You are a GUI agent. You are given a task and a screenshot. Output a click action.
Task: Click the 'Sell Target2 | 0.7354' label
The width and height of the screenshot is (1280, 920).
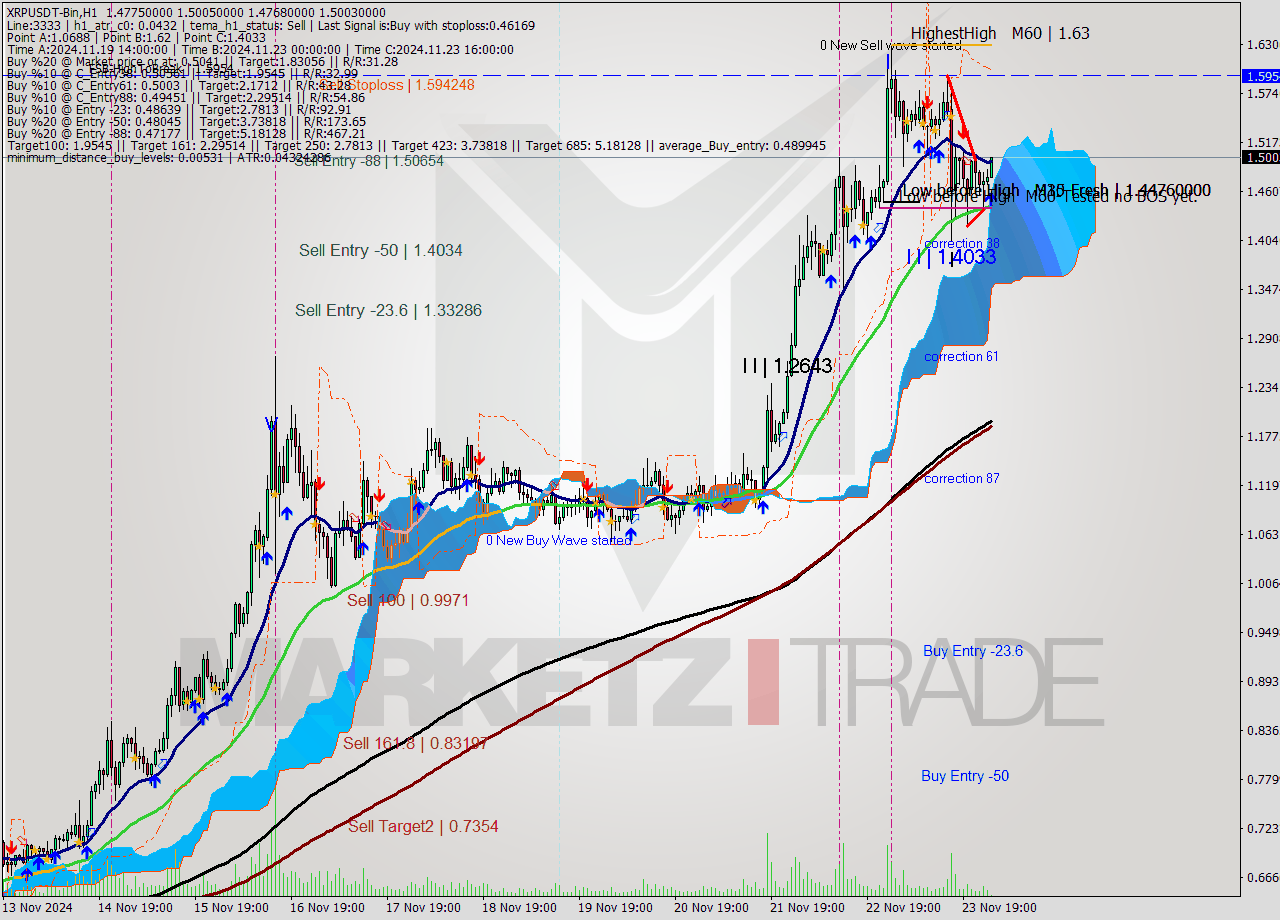pos(423,826)
